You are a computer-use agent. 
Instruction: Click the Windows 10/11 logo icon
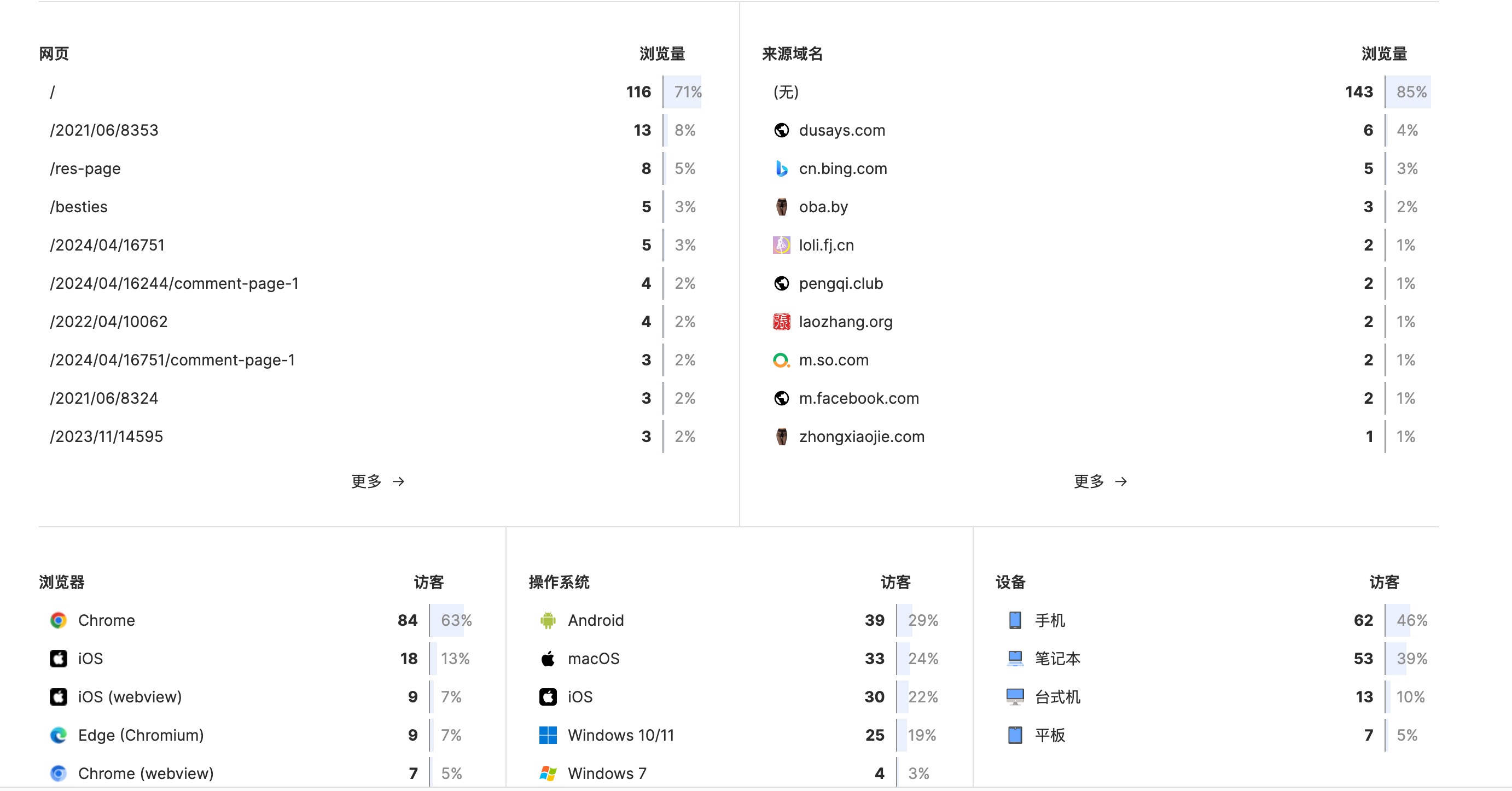(x=548, y=735)
